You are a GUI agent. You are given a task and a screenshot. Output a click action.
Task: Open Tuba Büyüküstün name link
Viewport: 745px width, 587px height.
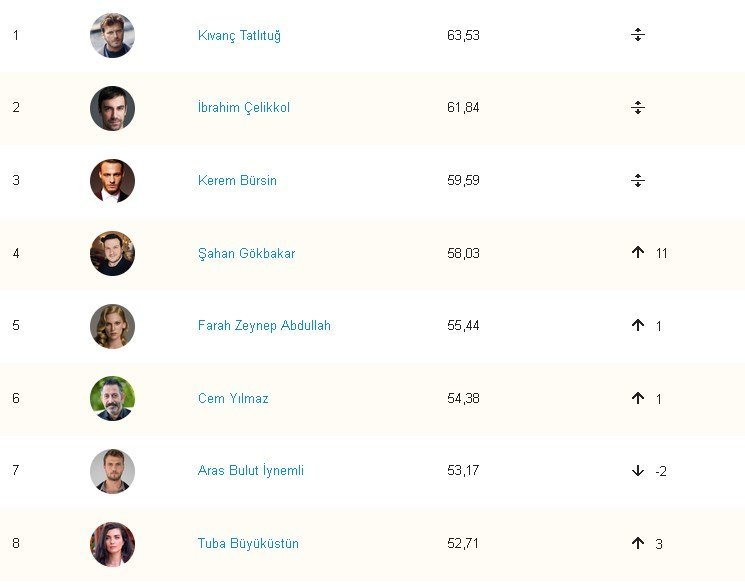[x=248, y=544]
